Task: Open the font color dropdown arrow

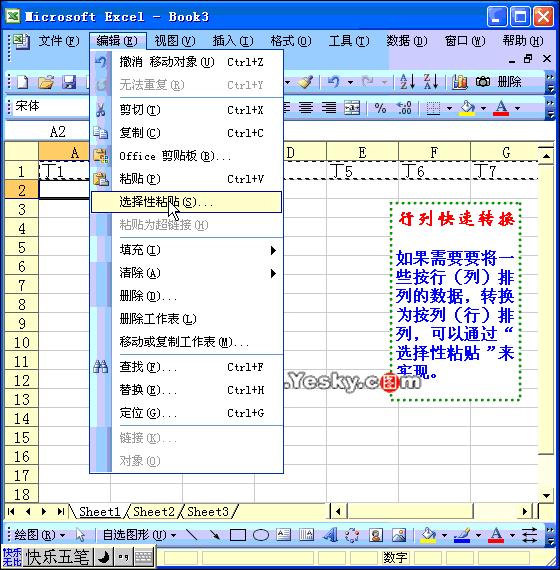Action: 517,108
